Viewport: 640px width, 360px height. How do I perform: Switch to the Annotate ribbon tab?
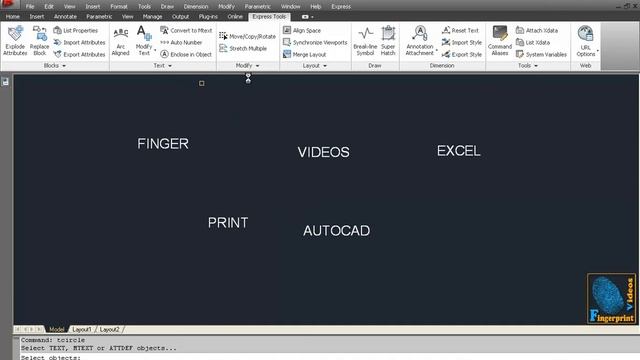pos(65,17)
